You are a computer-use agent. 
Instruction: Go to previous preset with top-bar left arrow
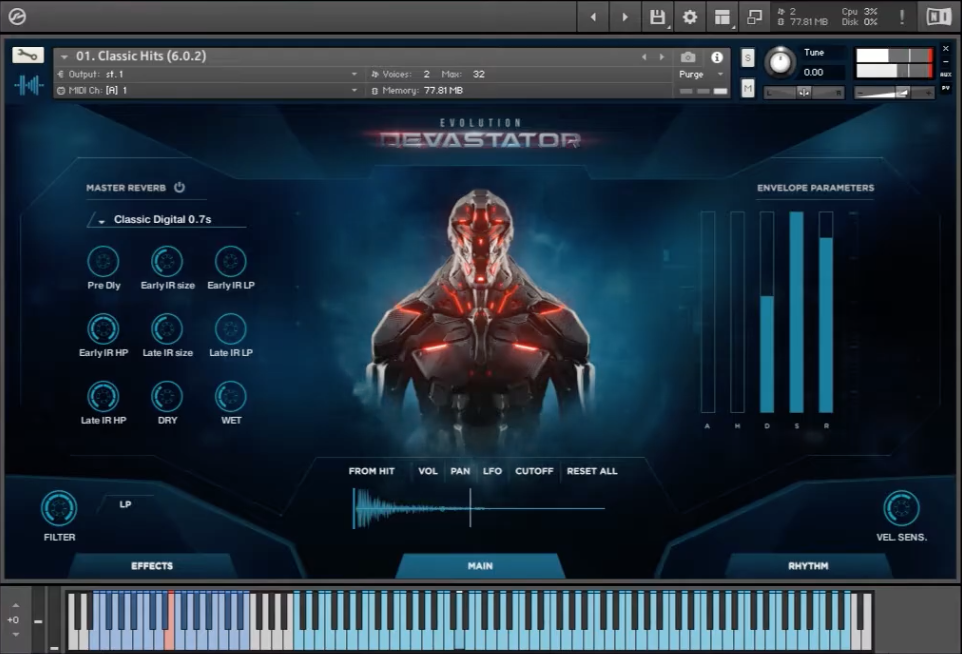(593, 17)
